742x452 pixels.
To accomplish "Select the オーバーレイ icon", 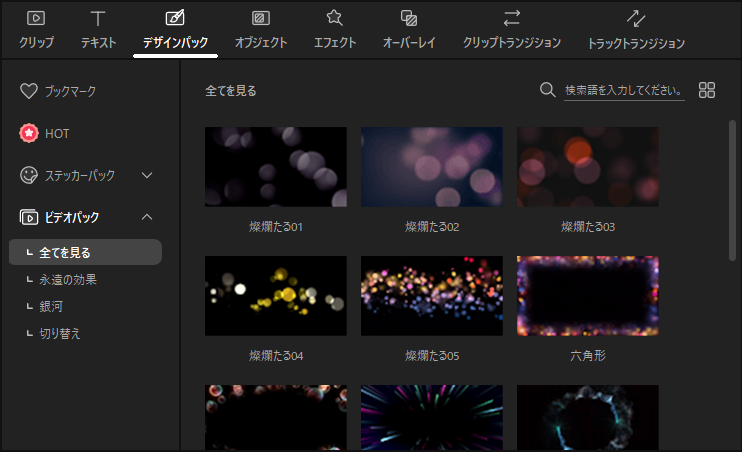I will coord(408,18).
